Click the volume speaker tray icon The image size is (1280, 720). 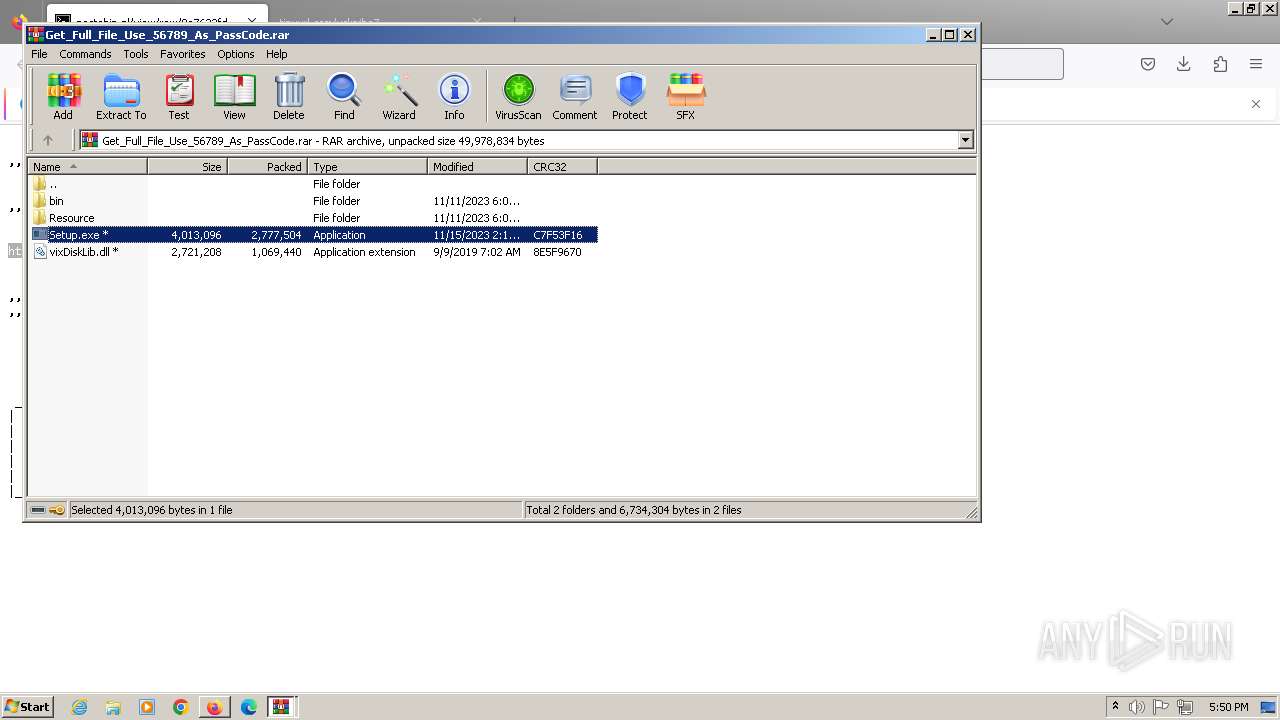[x=1136, y=707]
